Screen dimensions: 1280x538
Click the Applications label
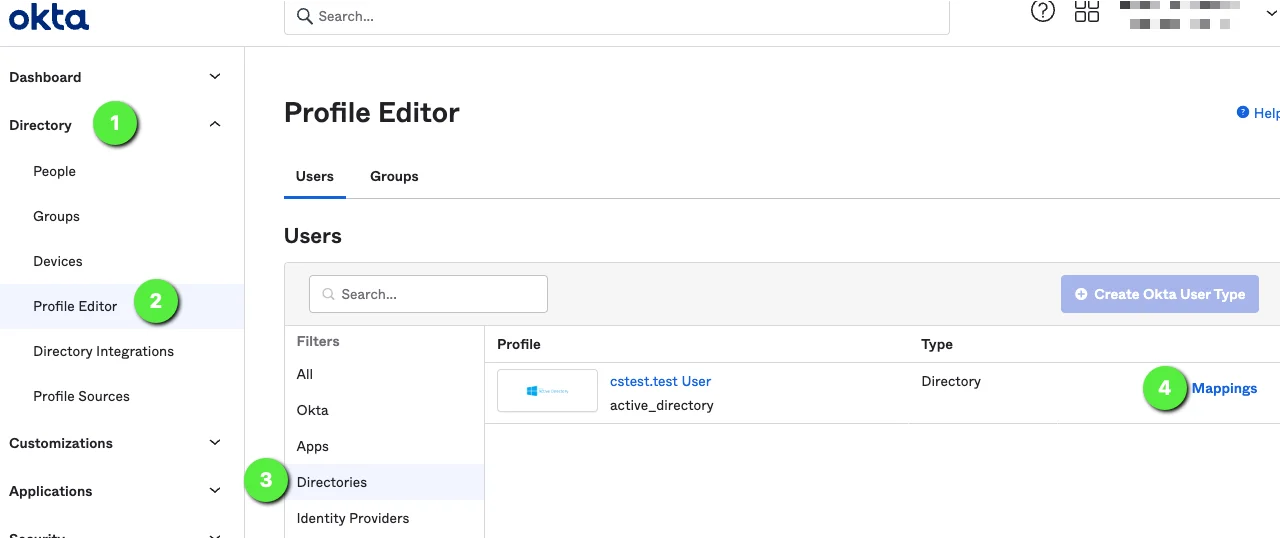point(51,491)
